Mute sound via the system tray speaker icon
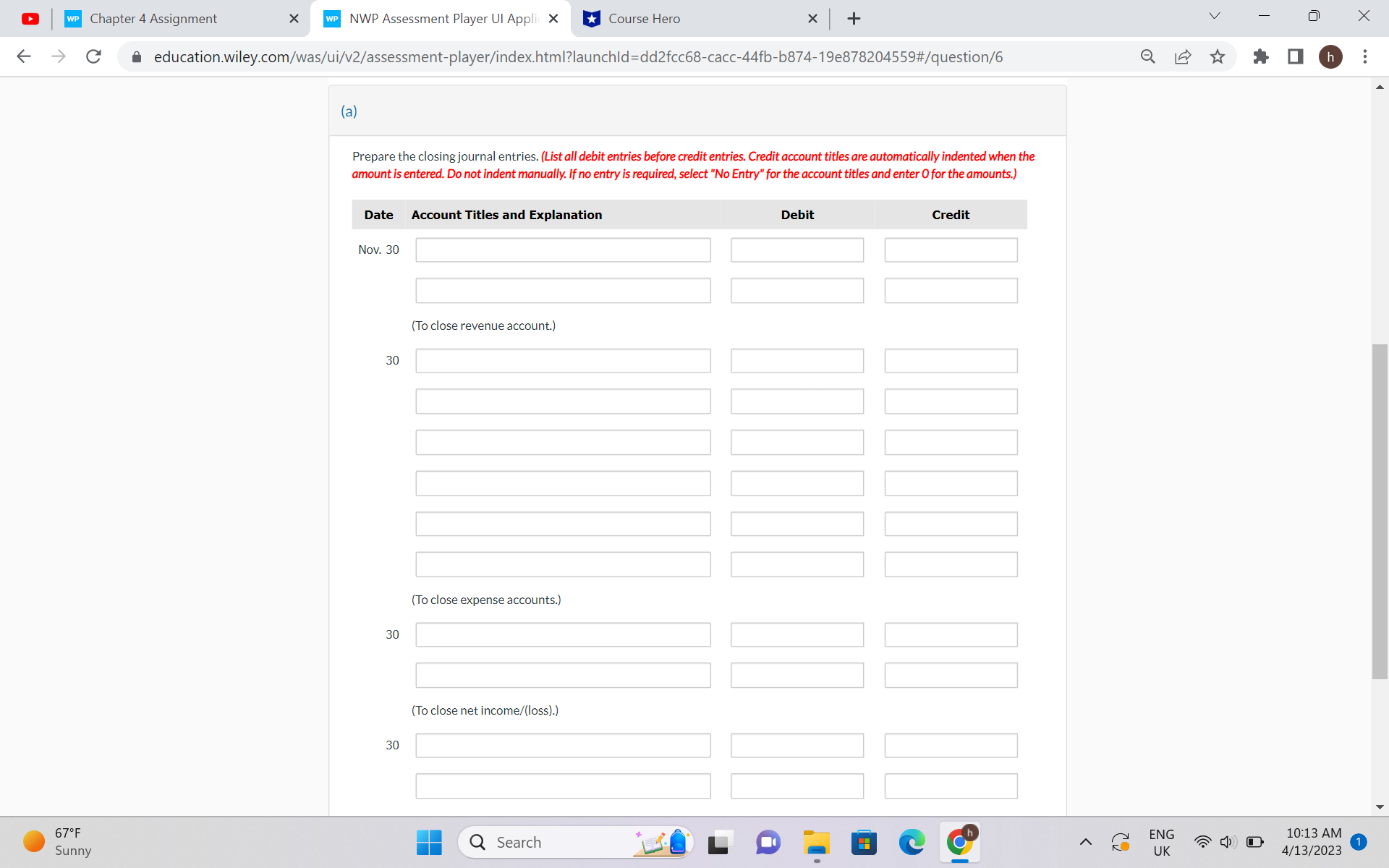Screen dimensions: 1389x868 (x=1226, y=842)
